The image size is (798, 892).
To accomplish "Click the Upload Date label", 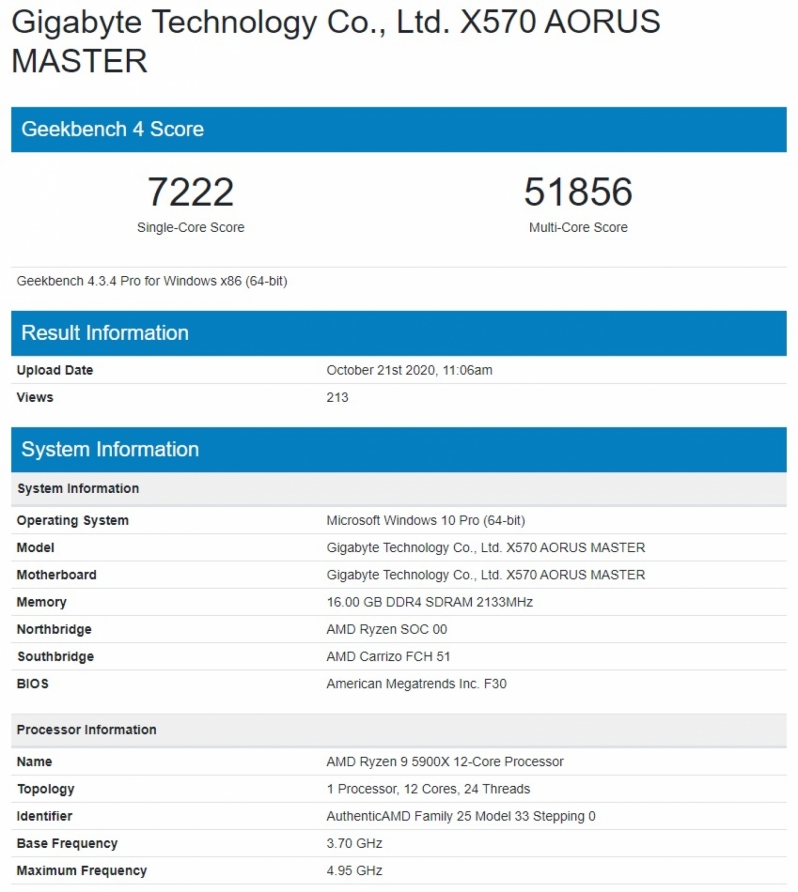I will click(x=55, y=370).
